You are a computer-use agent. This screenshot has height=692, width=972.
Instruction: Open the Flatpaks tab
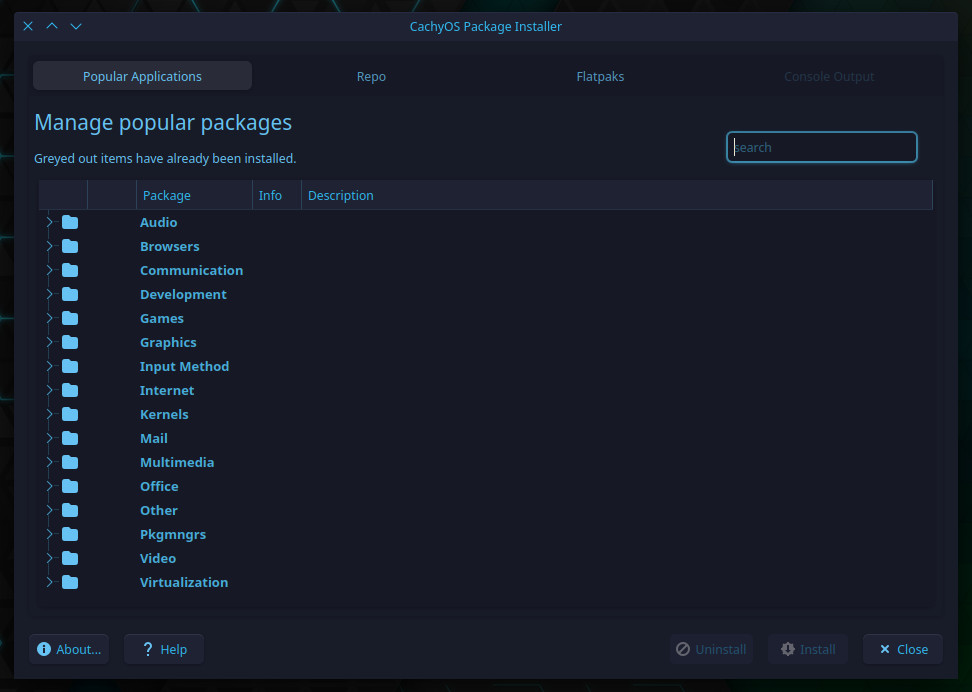tap(600, 76)
